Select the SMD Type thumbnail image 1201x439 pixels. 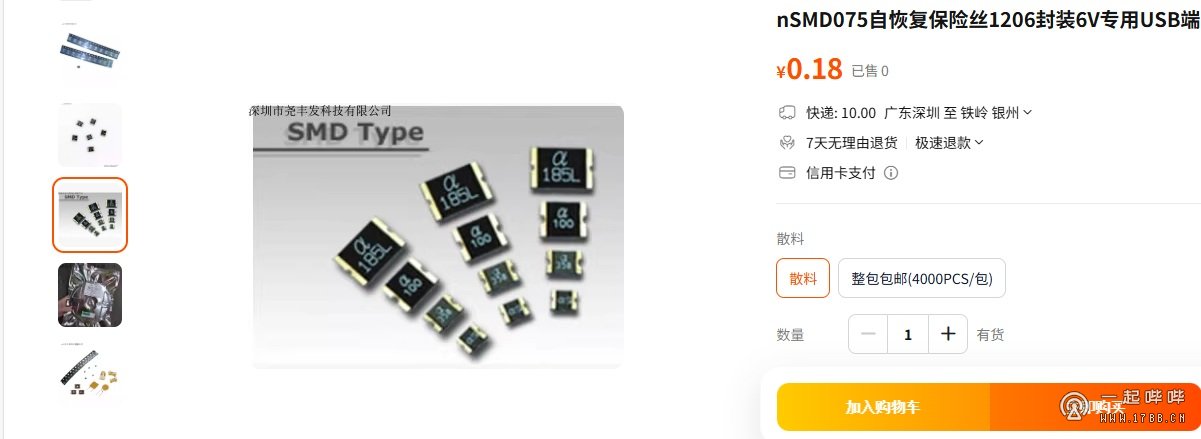pyautogui.click(x=90, y=215)
